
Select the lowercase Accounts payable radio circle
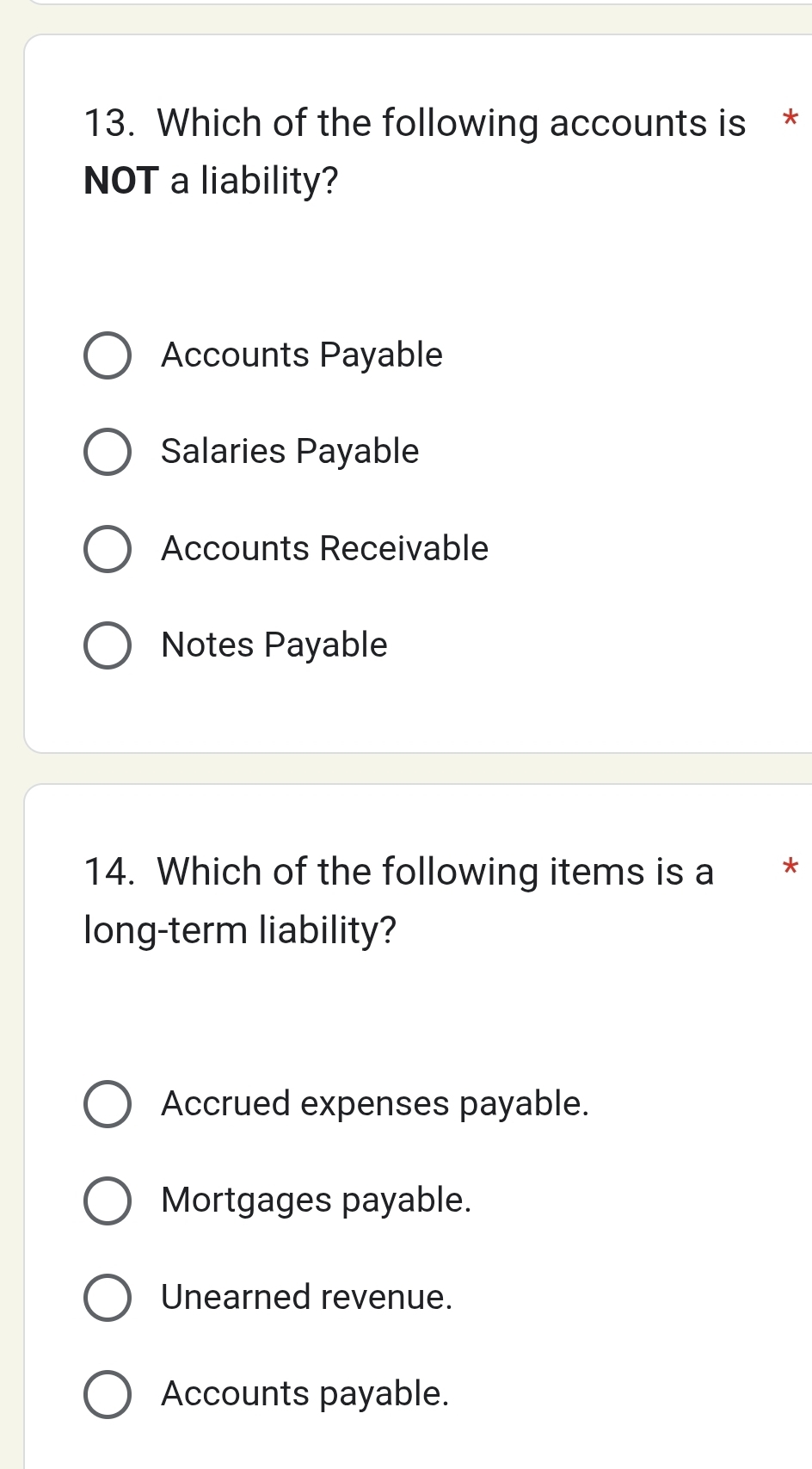pyautogui.click(x=108, y=1394)
